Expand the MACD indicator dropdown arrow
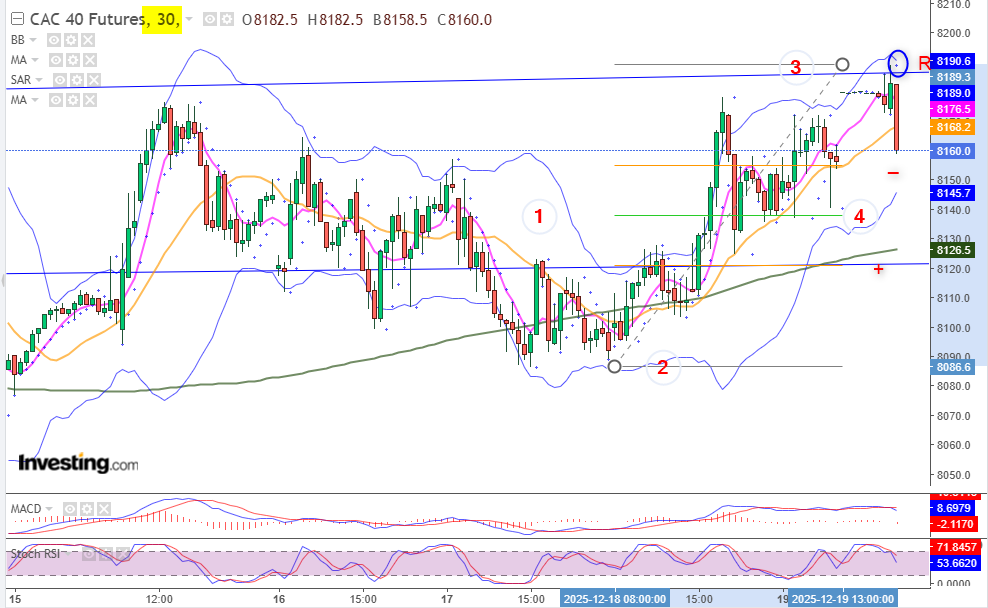The height and width of the screenshot is (608, 988). click(x=49, y=509)
